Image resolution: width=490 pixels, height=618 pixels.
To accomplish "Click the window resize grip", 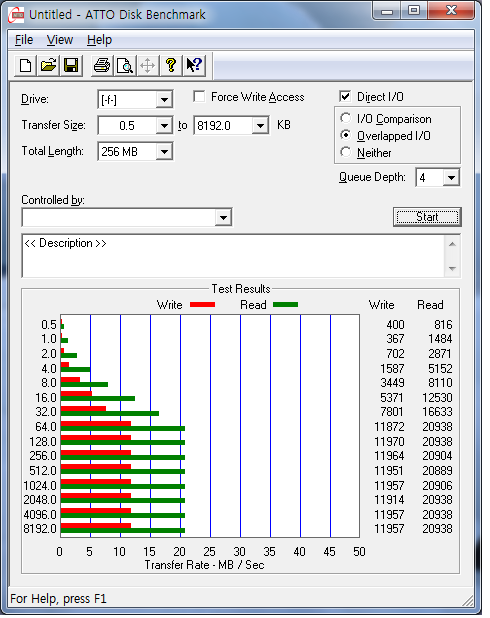I will pos(468,600).
